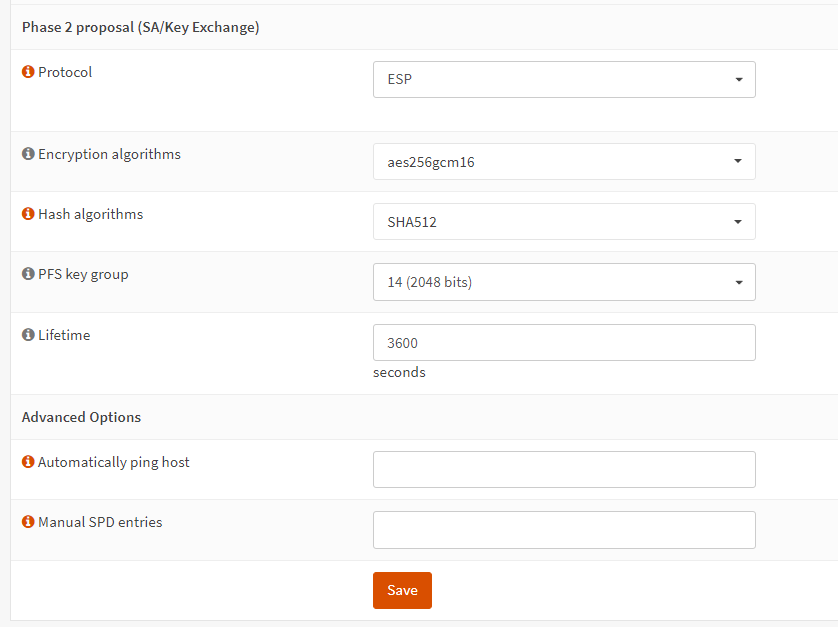Show help for PFS key group

tap(28, 275)
